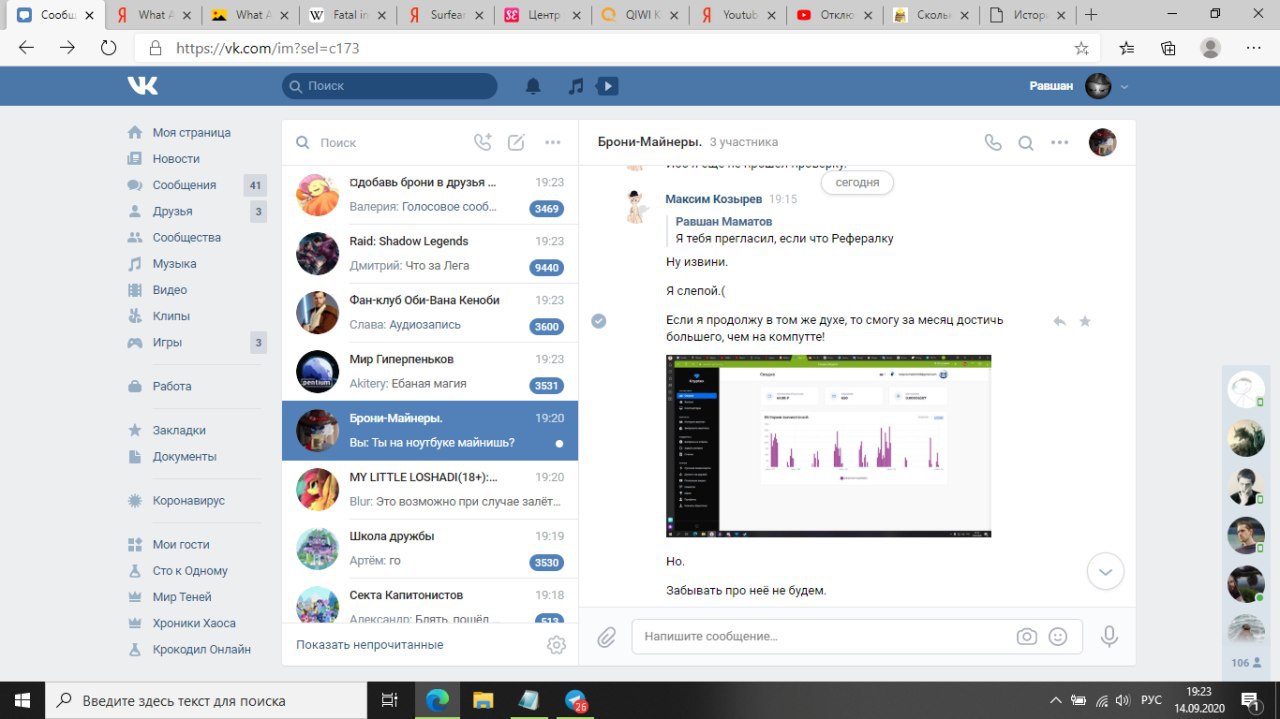Go to Моя страница

click(x=191, y=133)
